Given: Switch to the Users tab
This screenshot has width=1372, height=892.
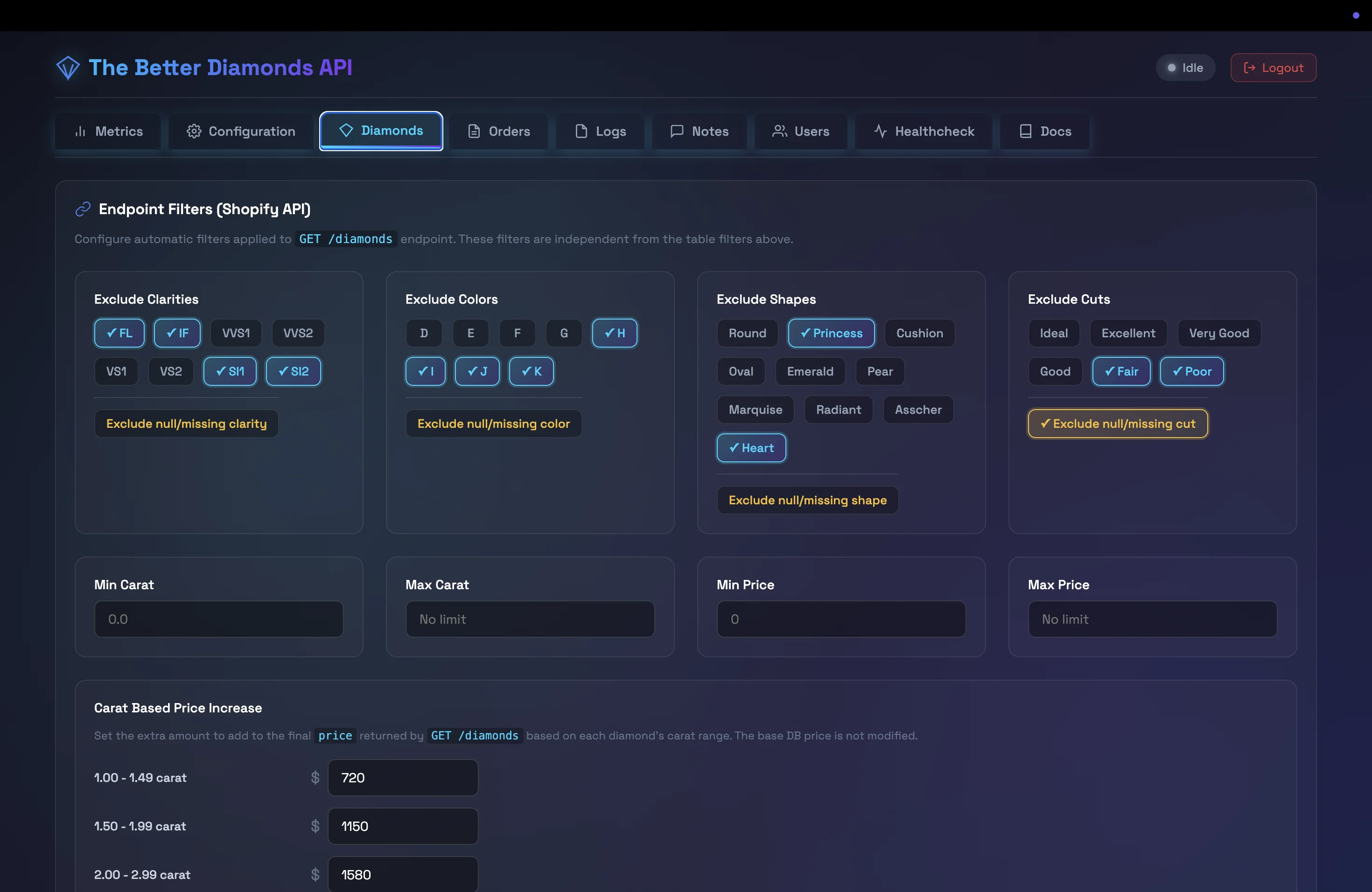Looking at the screenshot, I should (x=801, y=132).
